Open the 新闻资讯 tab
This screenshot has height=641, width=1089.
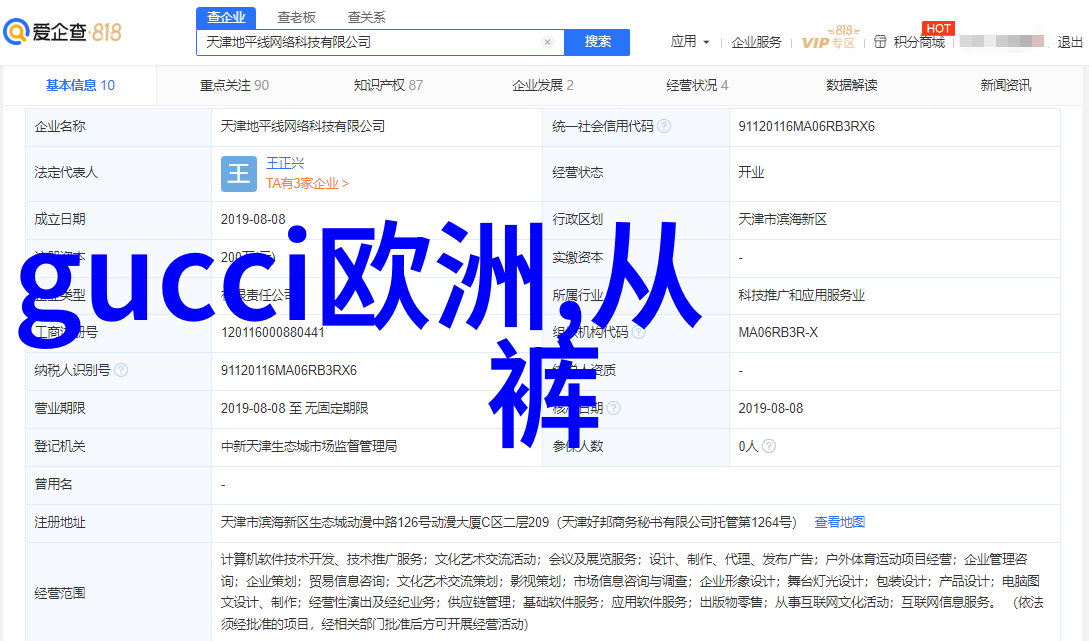pos(1006,85)
